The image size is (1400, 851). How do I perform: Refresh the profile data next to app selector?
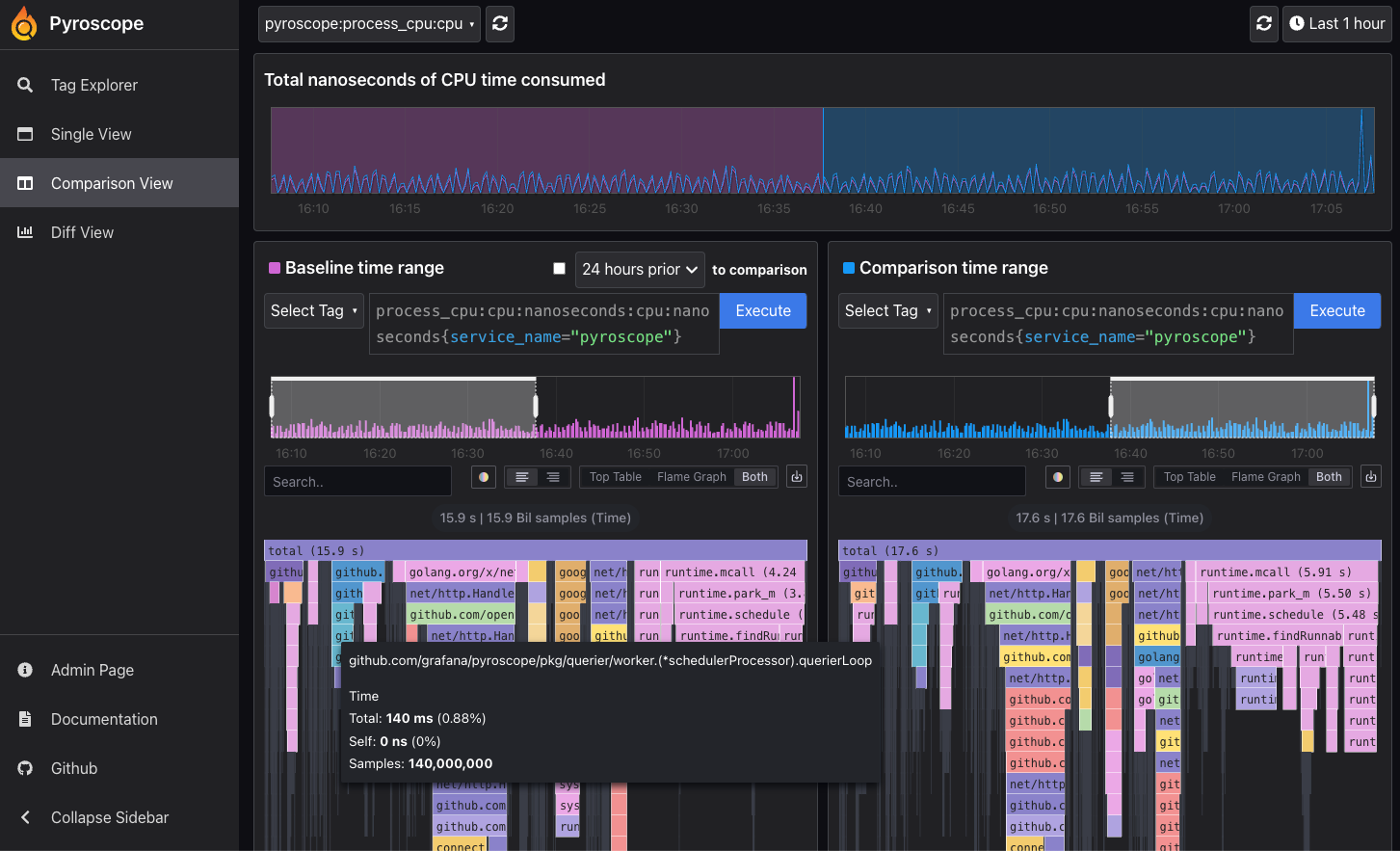coord(499,23)
